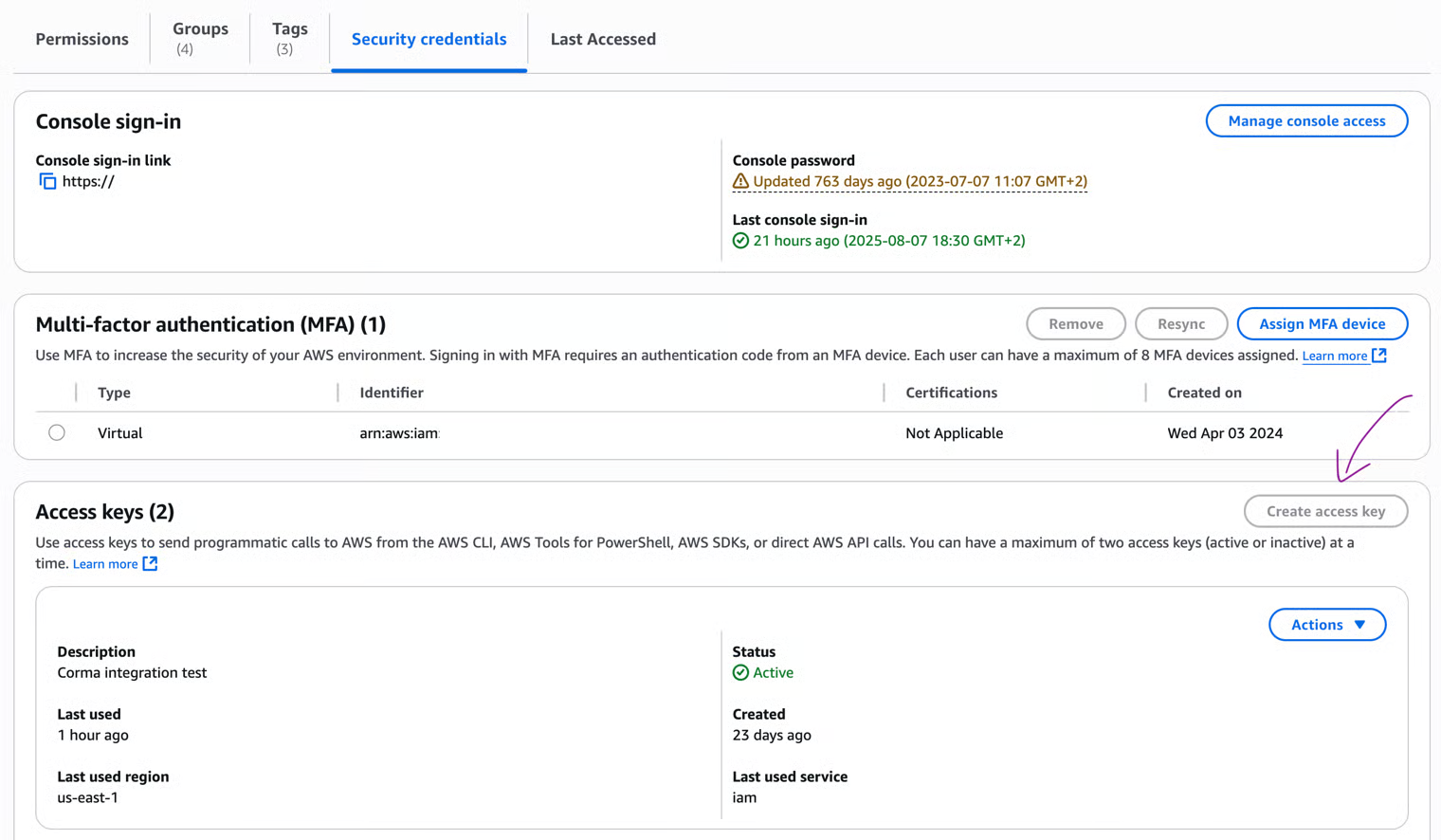The width and height of the screenshot is (1441, 840).
Task: Click Assign MFA device button
Action: 1322,324
